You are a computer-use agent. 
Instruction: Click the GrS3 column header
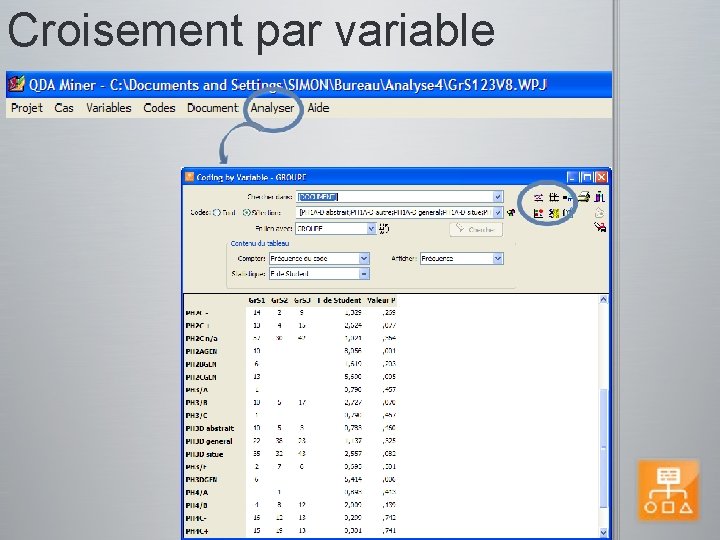pyautogui.click(x=302, y=300)
